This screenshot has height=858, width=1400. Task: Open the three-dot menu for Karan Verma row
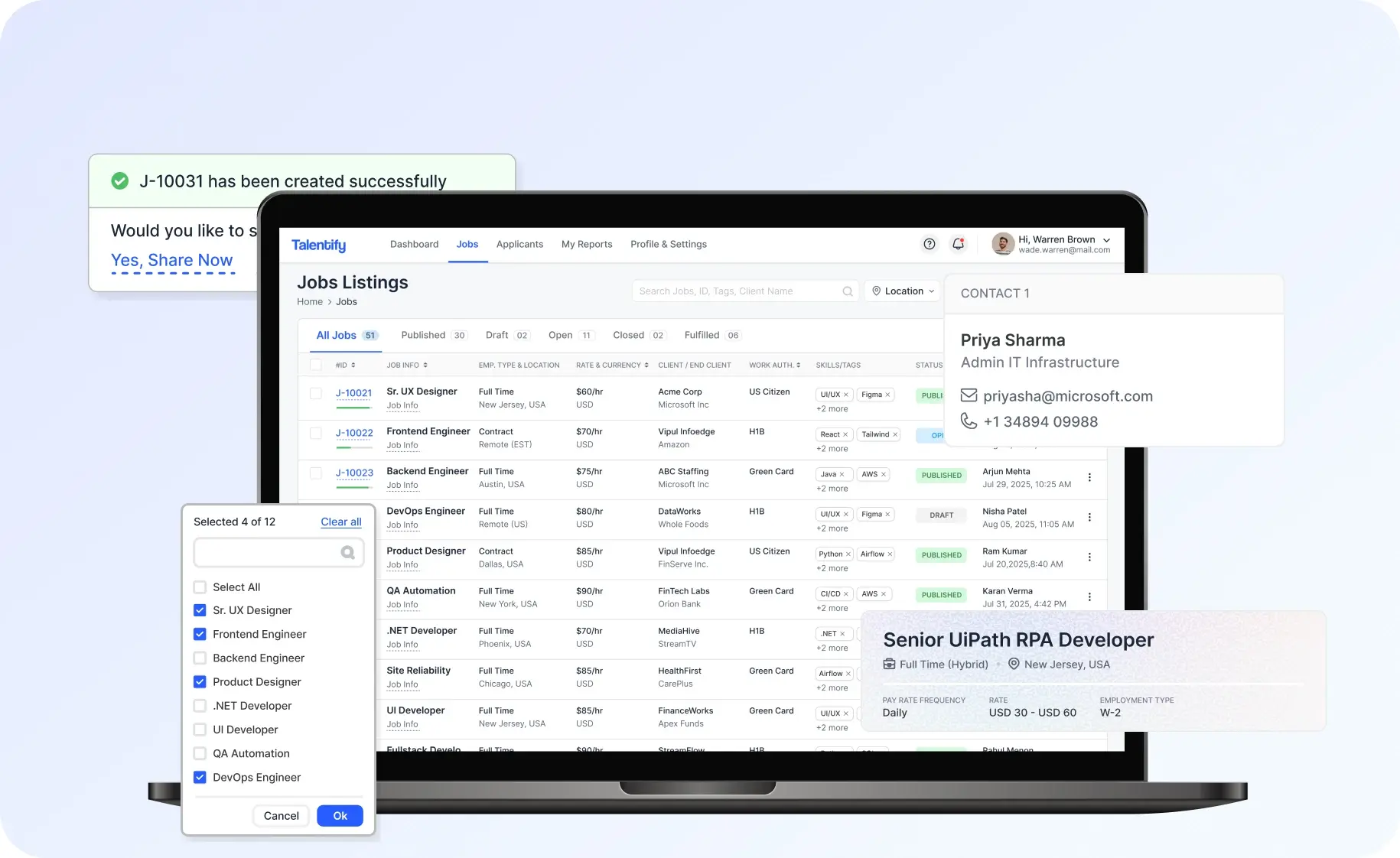[1089, 596]
